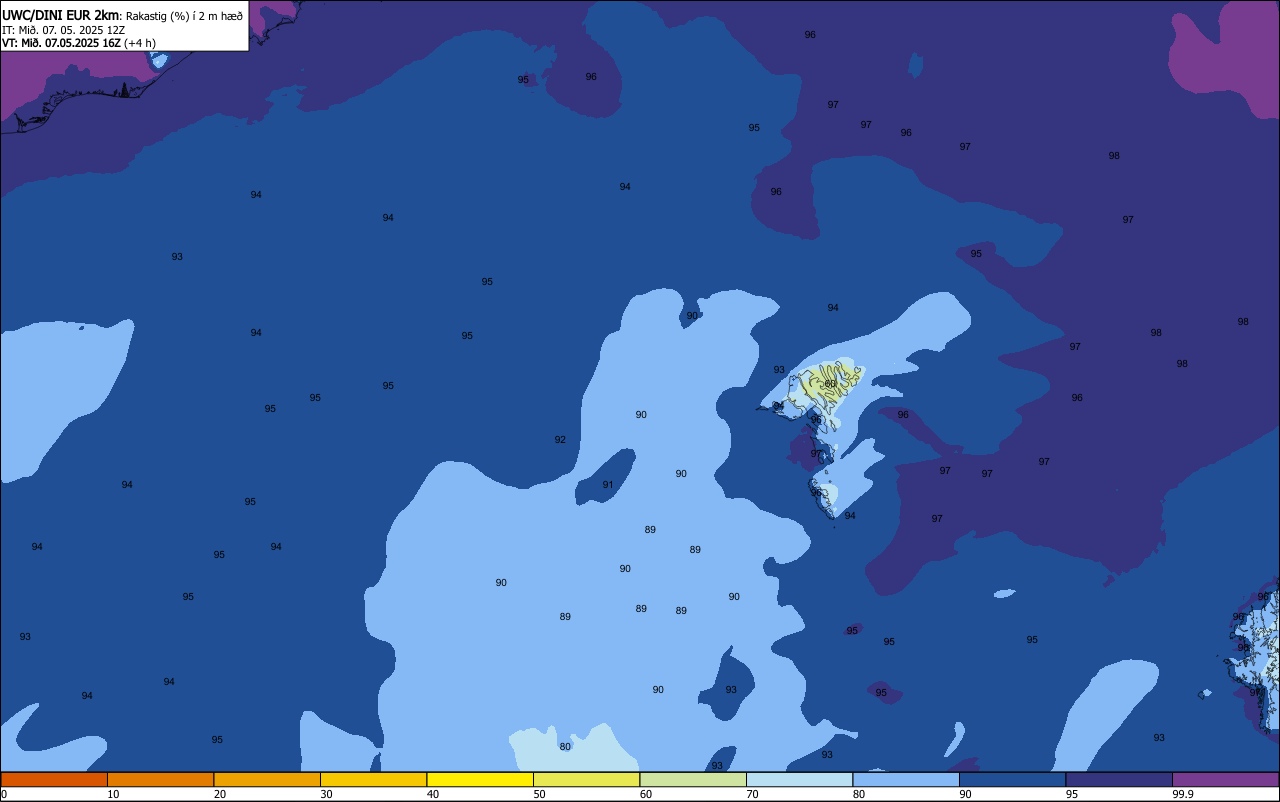This screenshot has height=802, width=1280.
Task: Click the '95' tick label on legend bar
Action: (1074, 794)
